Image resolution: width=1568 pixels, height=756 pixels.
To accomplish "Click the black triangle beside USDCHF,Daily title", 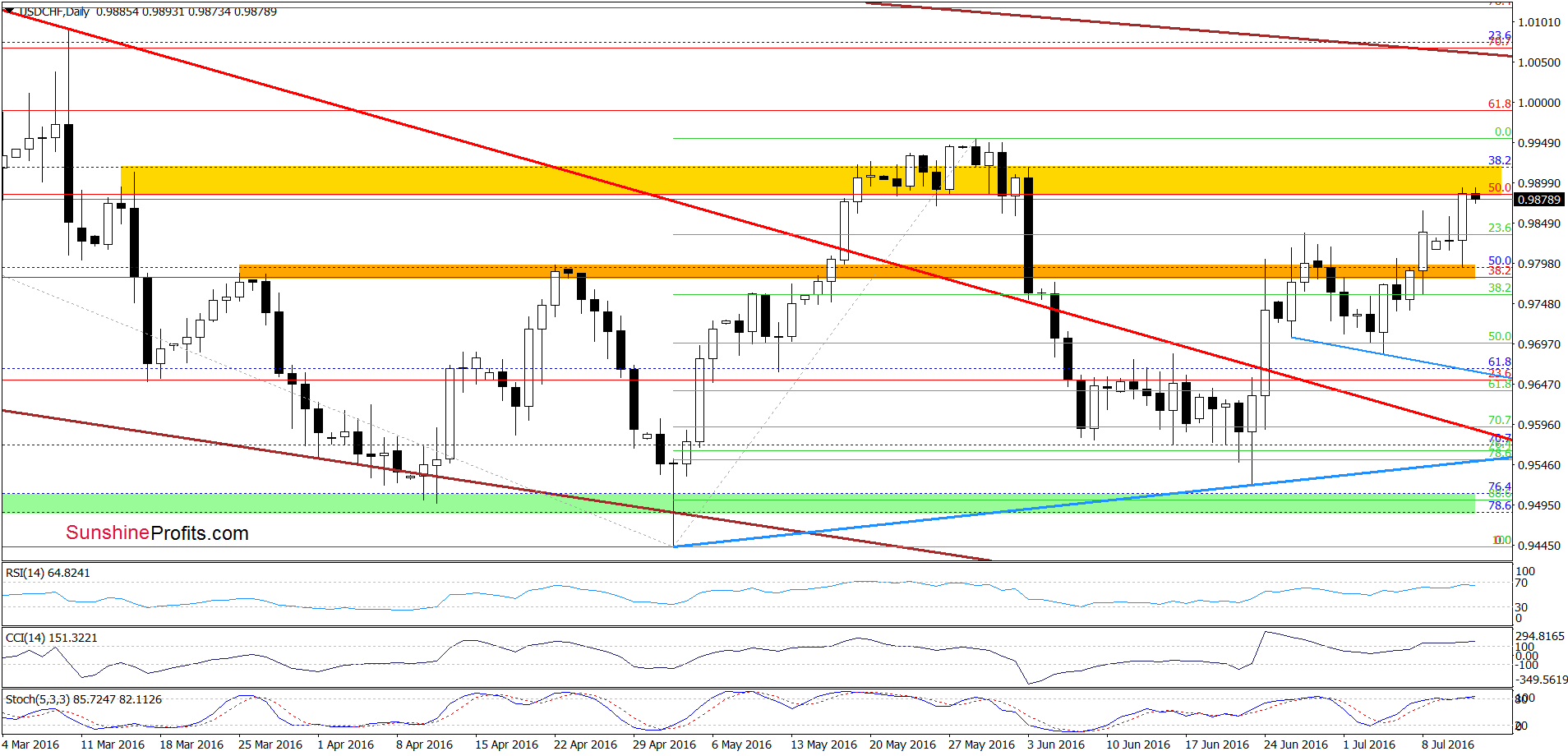I will (x=8, y=10).
